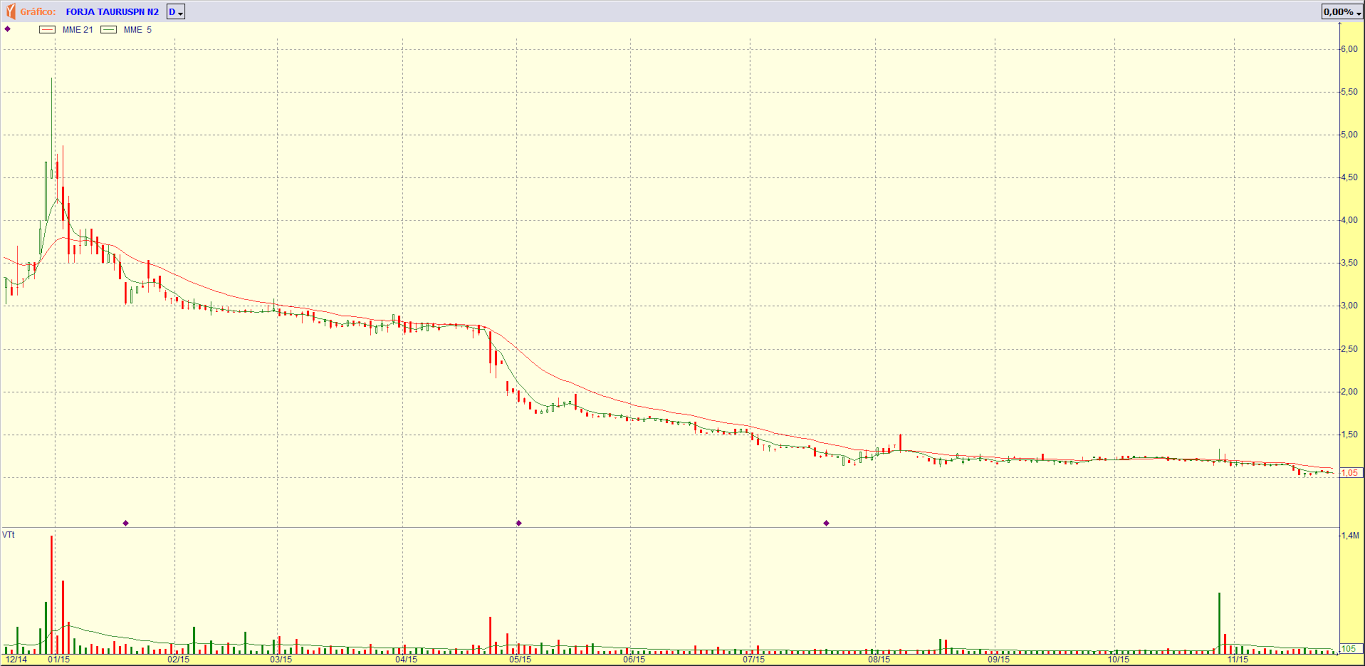
Task: Click the current volume tag 105
Action: [1347, 648]
